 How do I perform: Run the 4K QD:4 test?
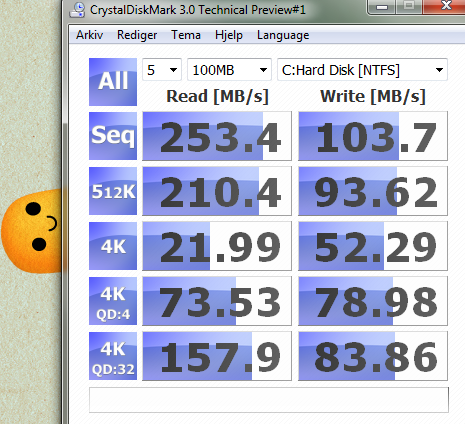coord(113,301)
